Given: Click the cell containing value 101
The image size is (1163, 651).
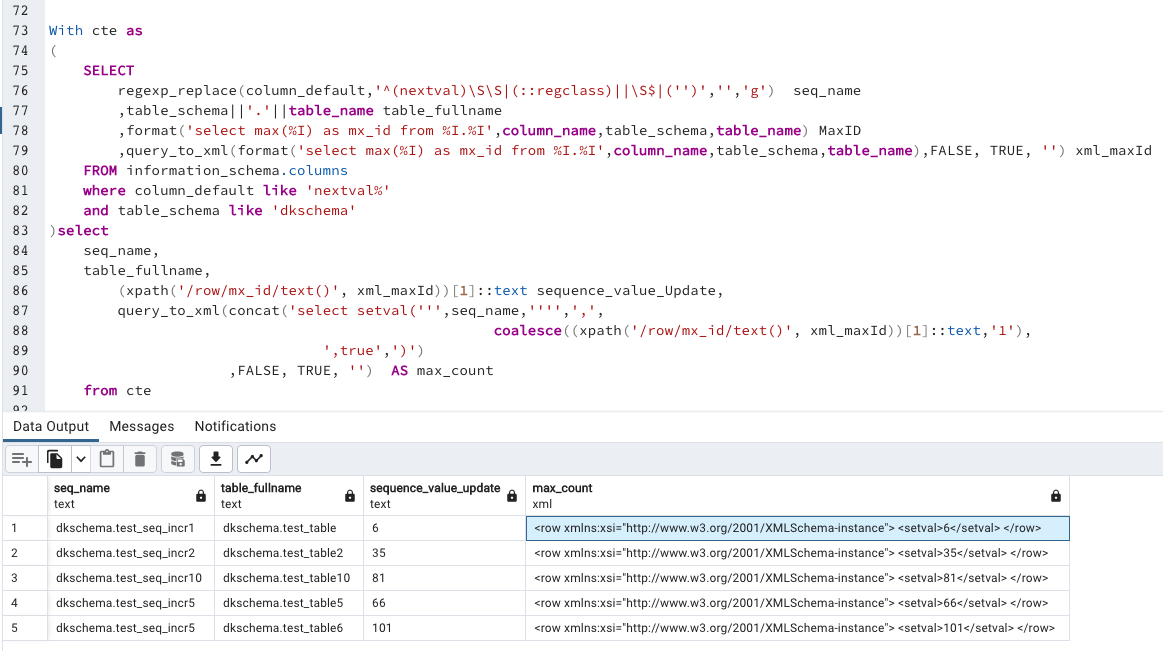Looking at the screenshot, I should point(444,626).
